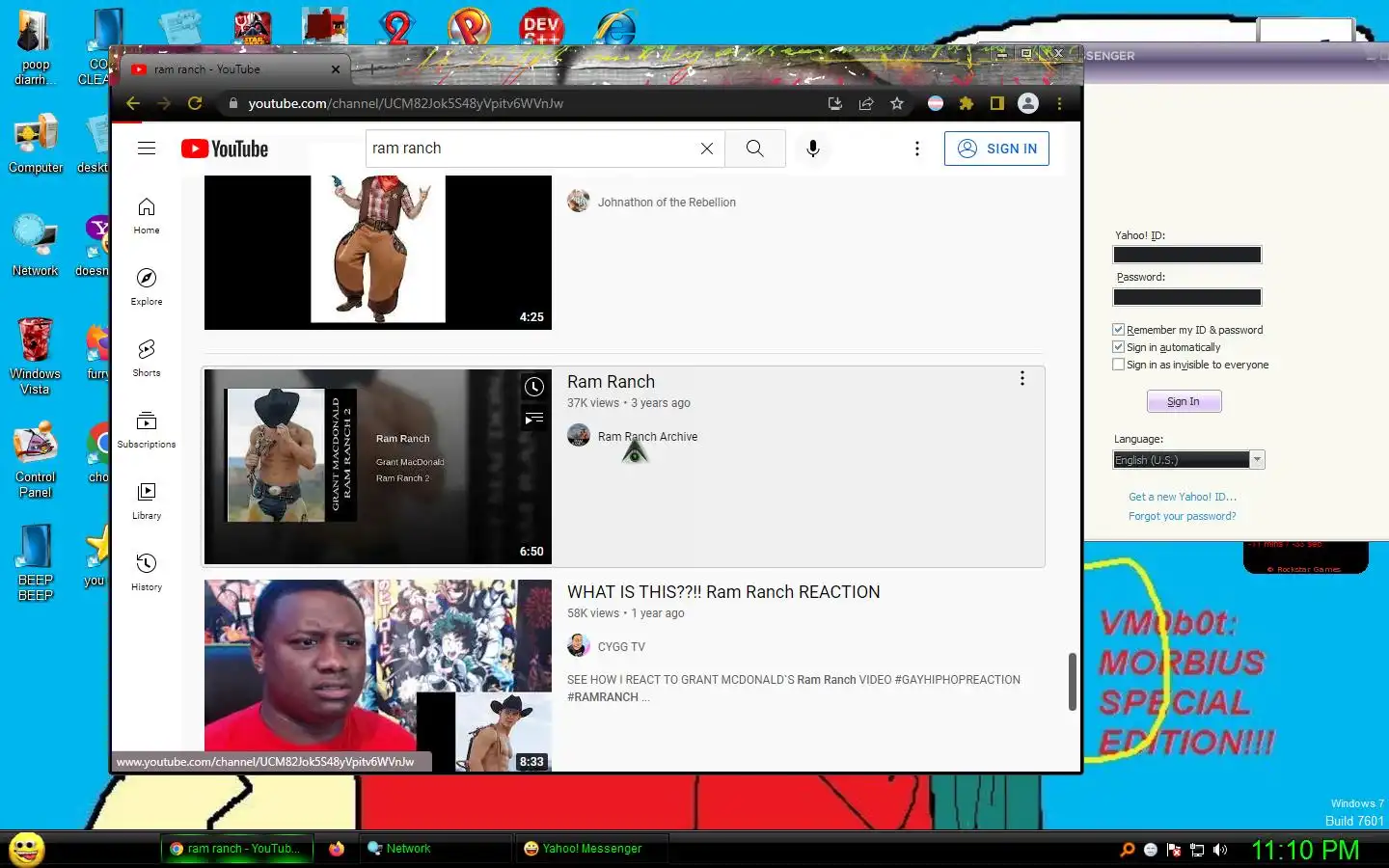Image resolution: width=1389 pixels, height=868 pixels.
Task: Open History in YouTube sidebar
Action: [147, 573]
